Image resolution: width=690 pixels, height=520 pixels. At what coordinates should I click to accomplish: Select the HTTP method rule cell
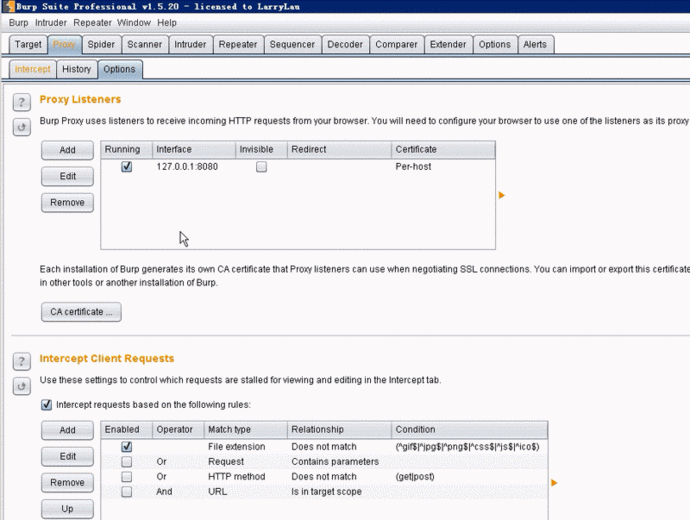tap(236, 476)
